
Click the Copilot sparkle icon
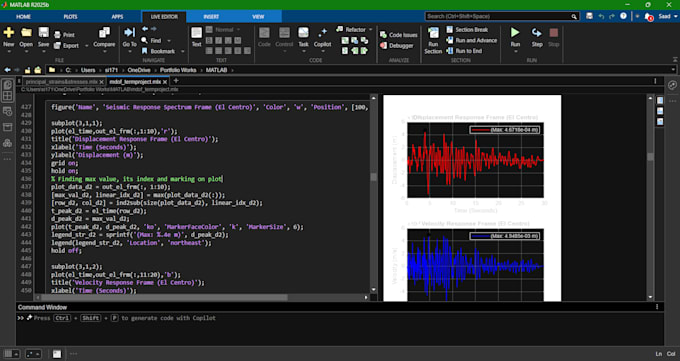(x=322, y=33)
